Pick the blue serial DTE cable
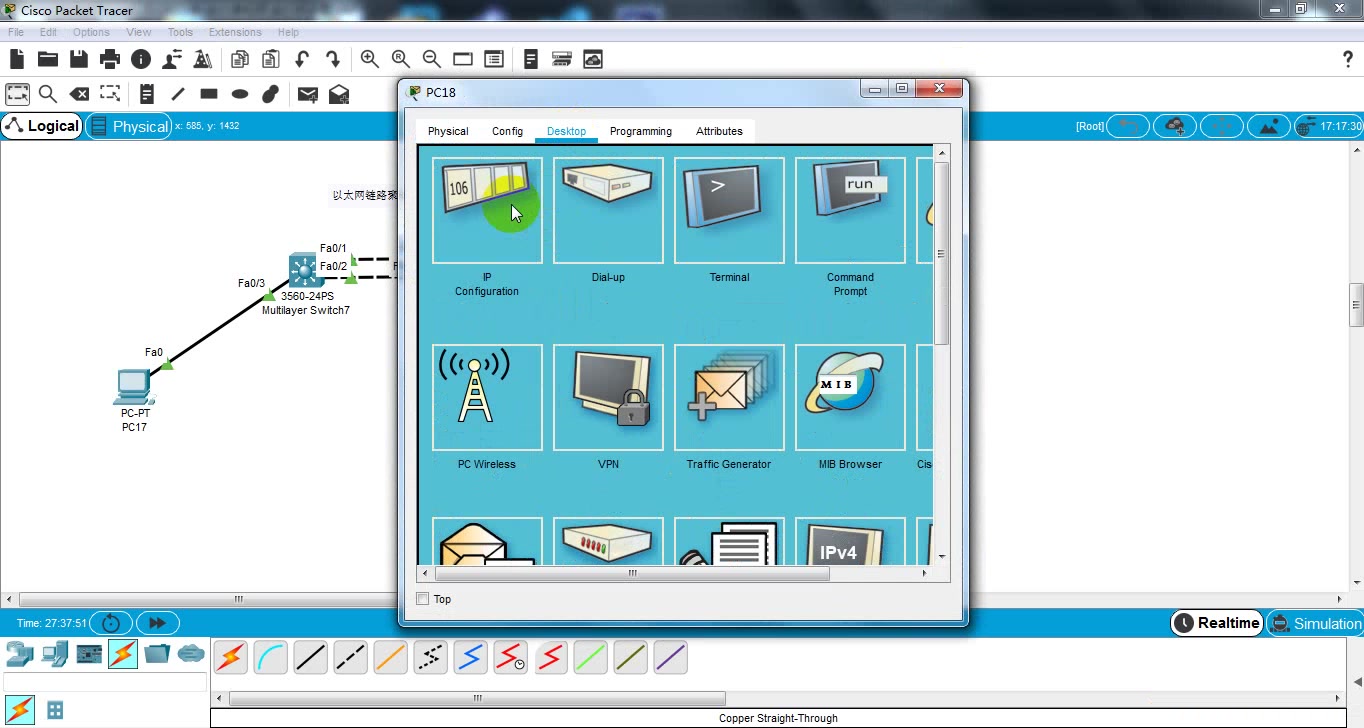Image resolution: width=1364 pixels, height=728 pixels. click(x=470, y=657)
